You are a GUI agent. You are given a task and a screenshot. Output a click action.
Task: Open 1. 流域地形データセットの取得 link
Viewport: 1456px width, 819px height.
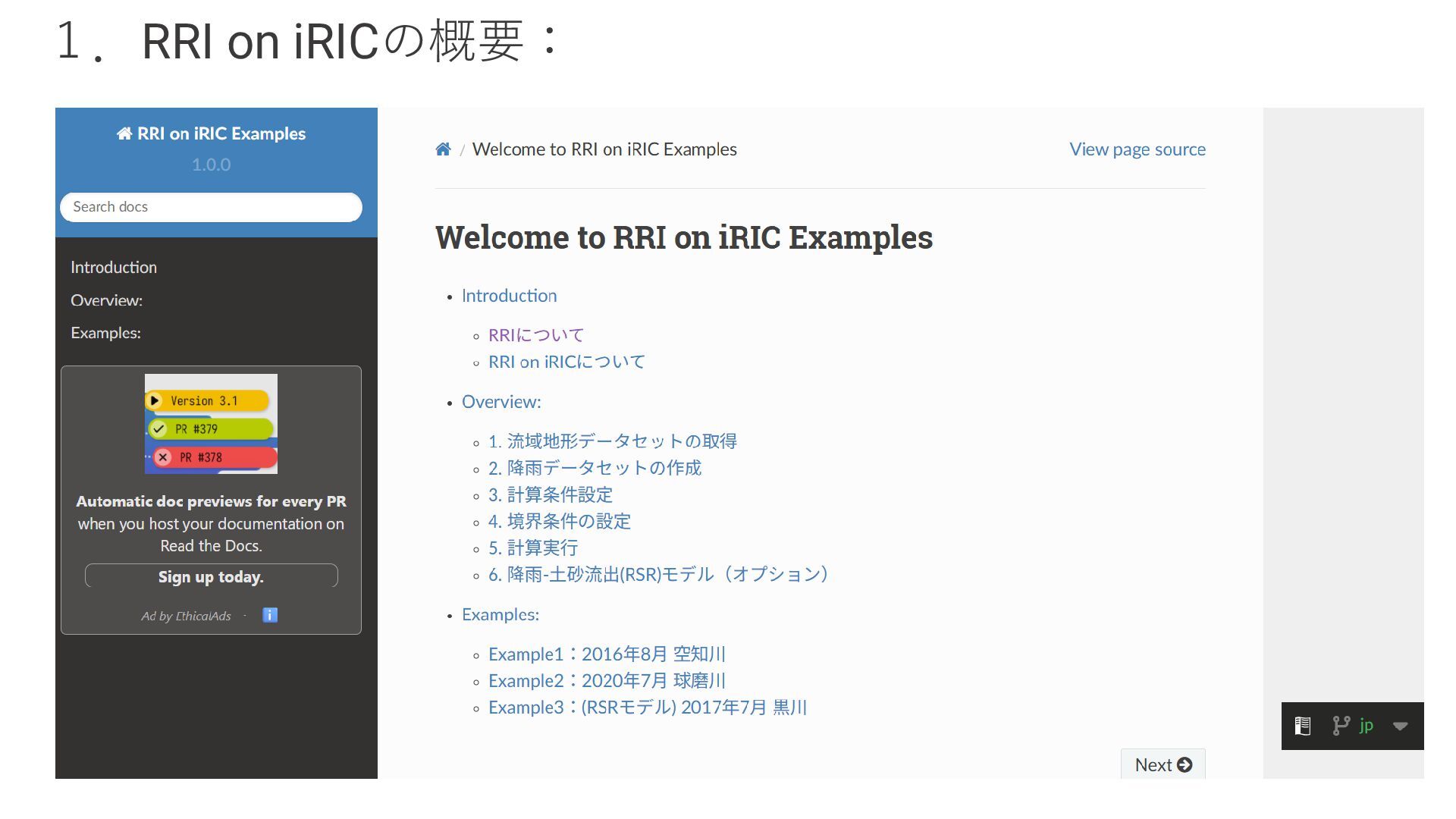coord(612,441)
